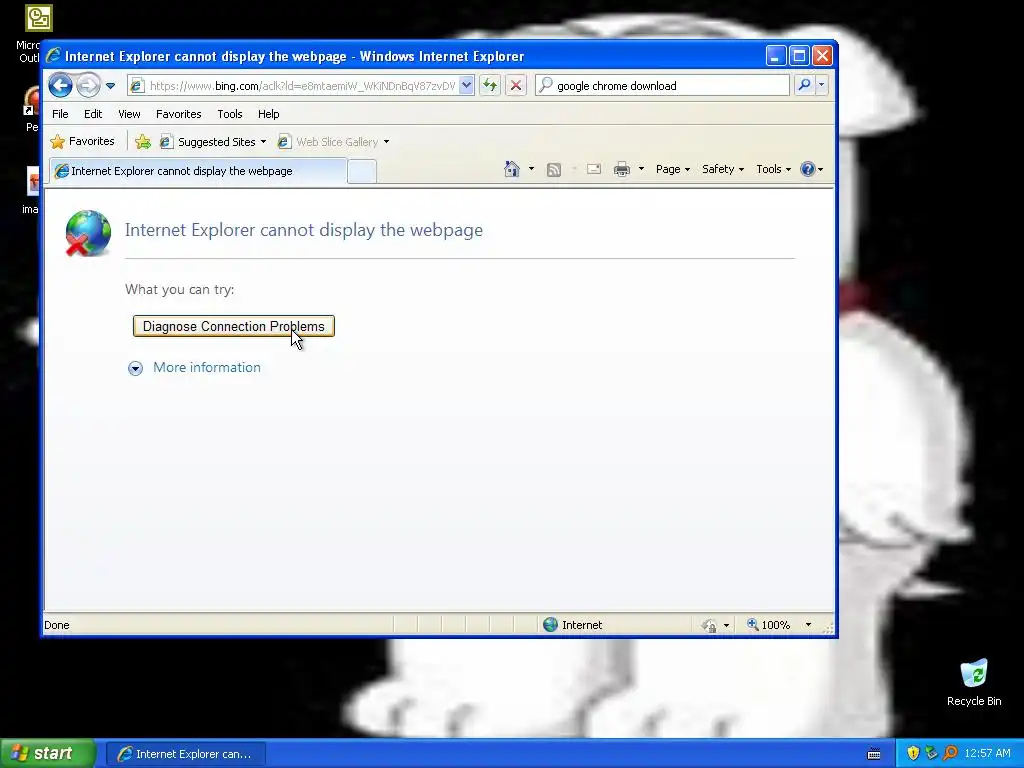Expand the Home button dropdown arrow
This screenshot has width=1024, height=768.
531,169
